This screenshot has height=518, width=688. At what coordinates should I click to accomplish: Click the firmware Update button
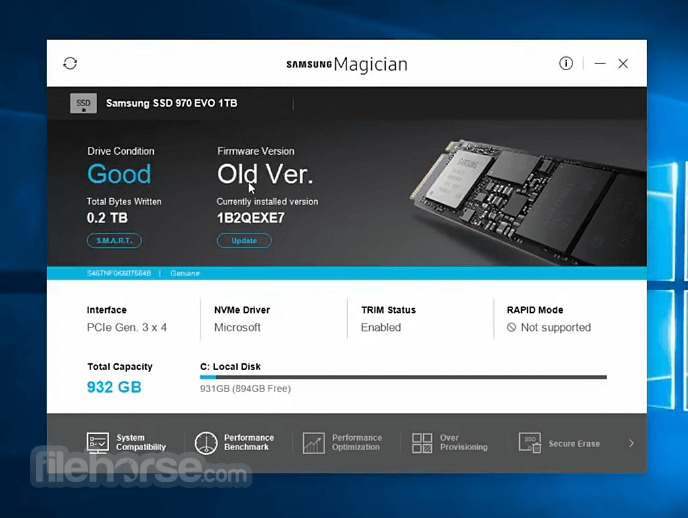(244, 240)
